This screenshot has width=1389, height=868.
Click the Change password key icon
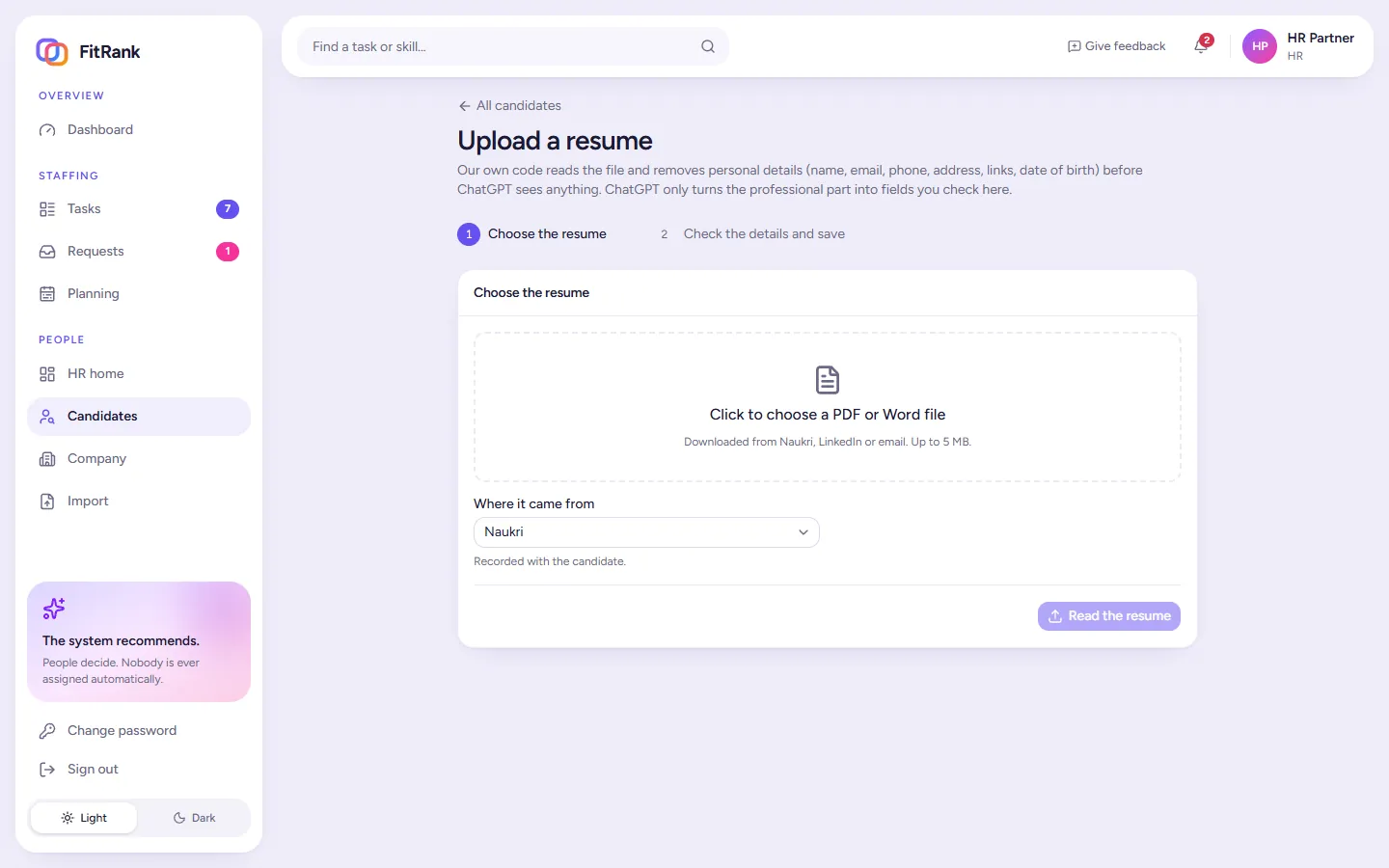(47, 731)
